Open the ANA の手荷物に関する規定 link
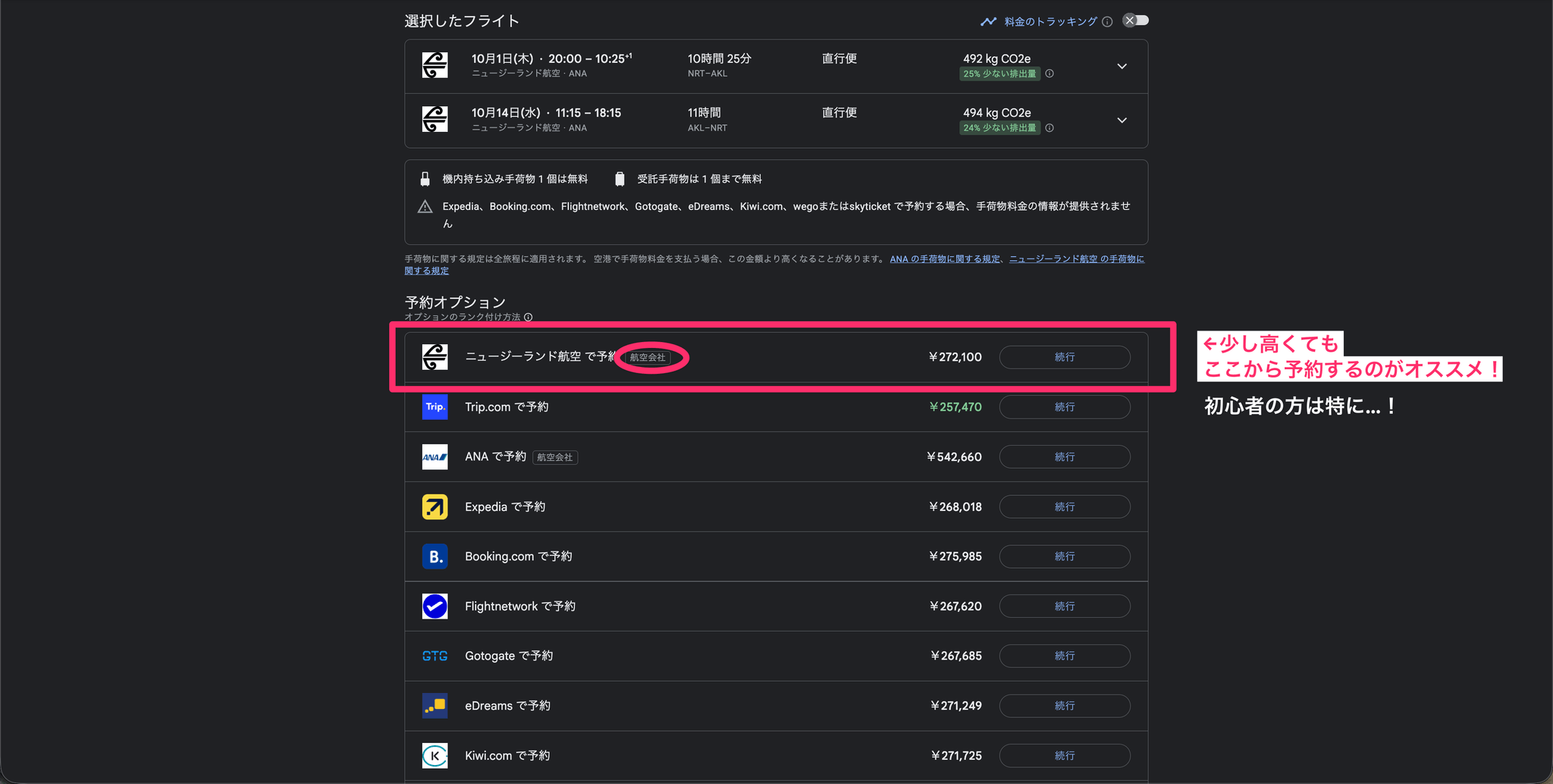 (945, 259)
